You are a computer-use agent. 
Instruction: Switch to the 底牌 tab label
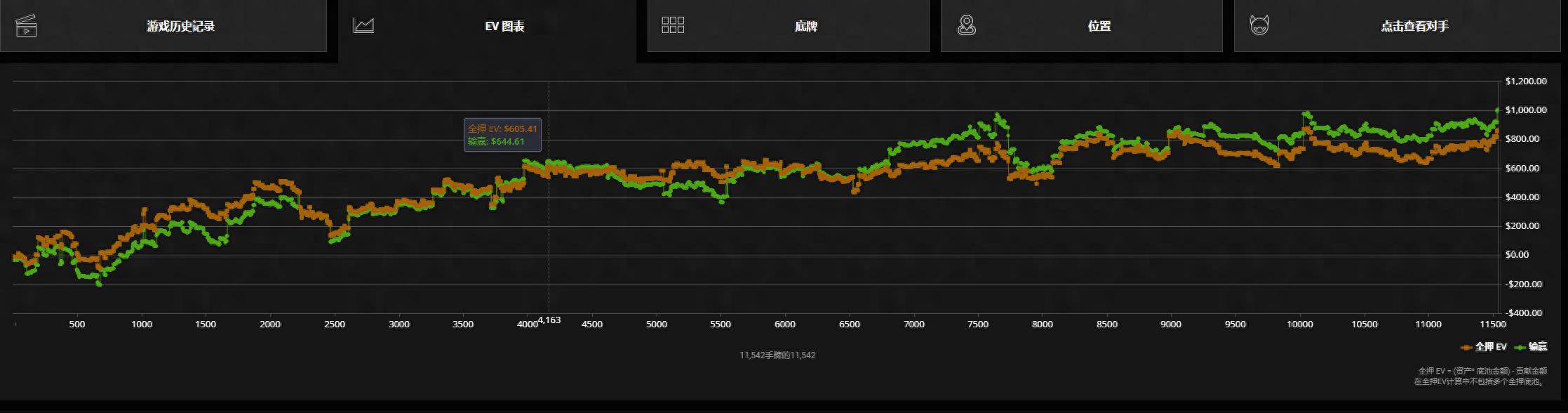click(805, 26)
